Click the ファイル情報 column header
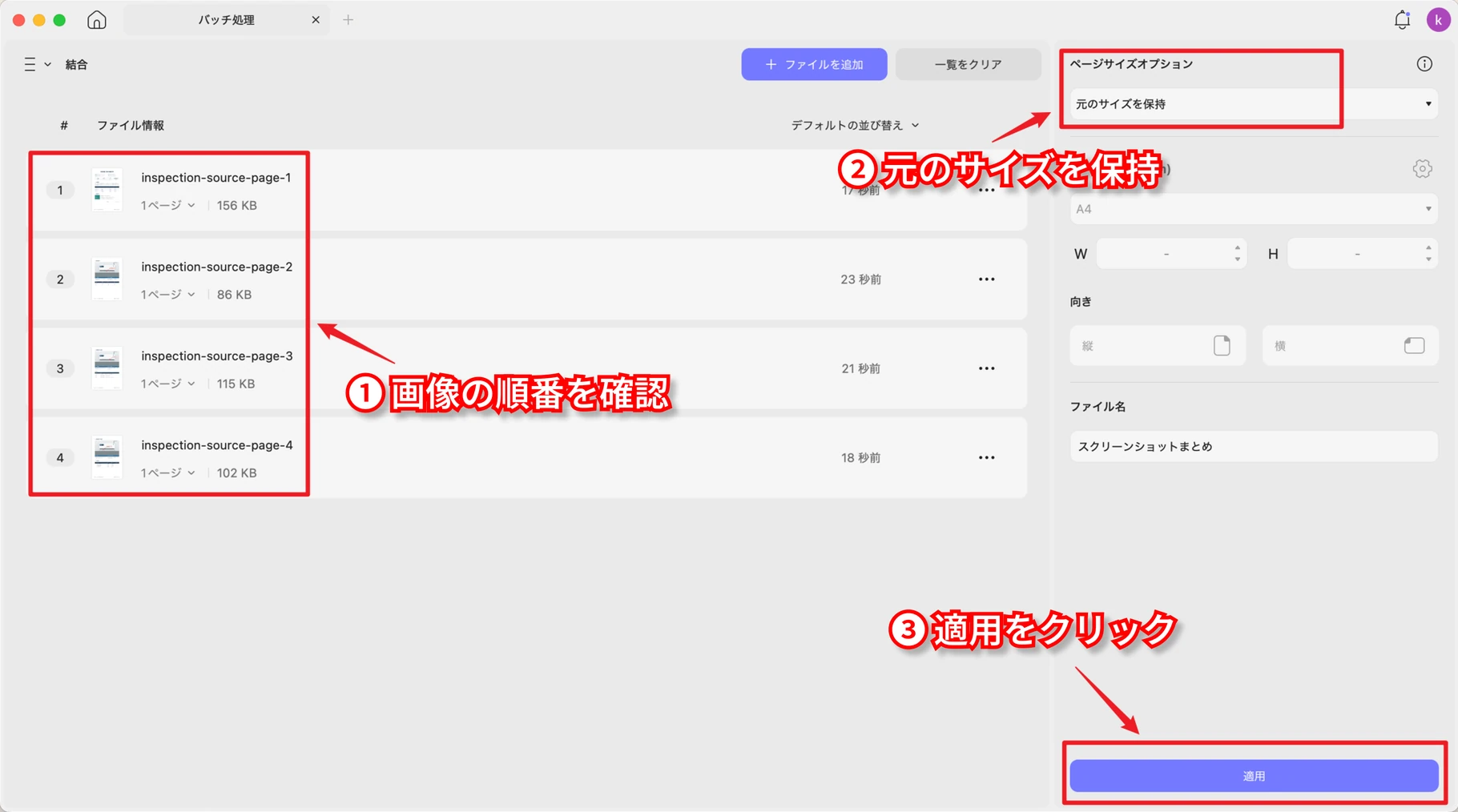1458x812 pixels. (131, 125)
